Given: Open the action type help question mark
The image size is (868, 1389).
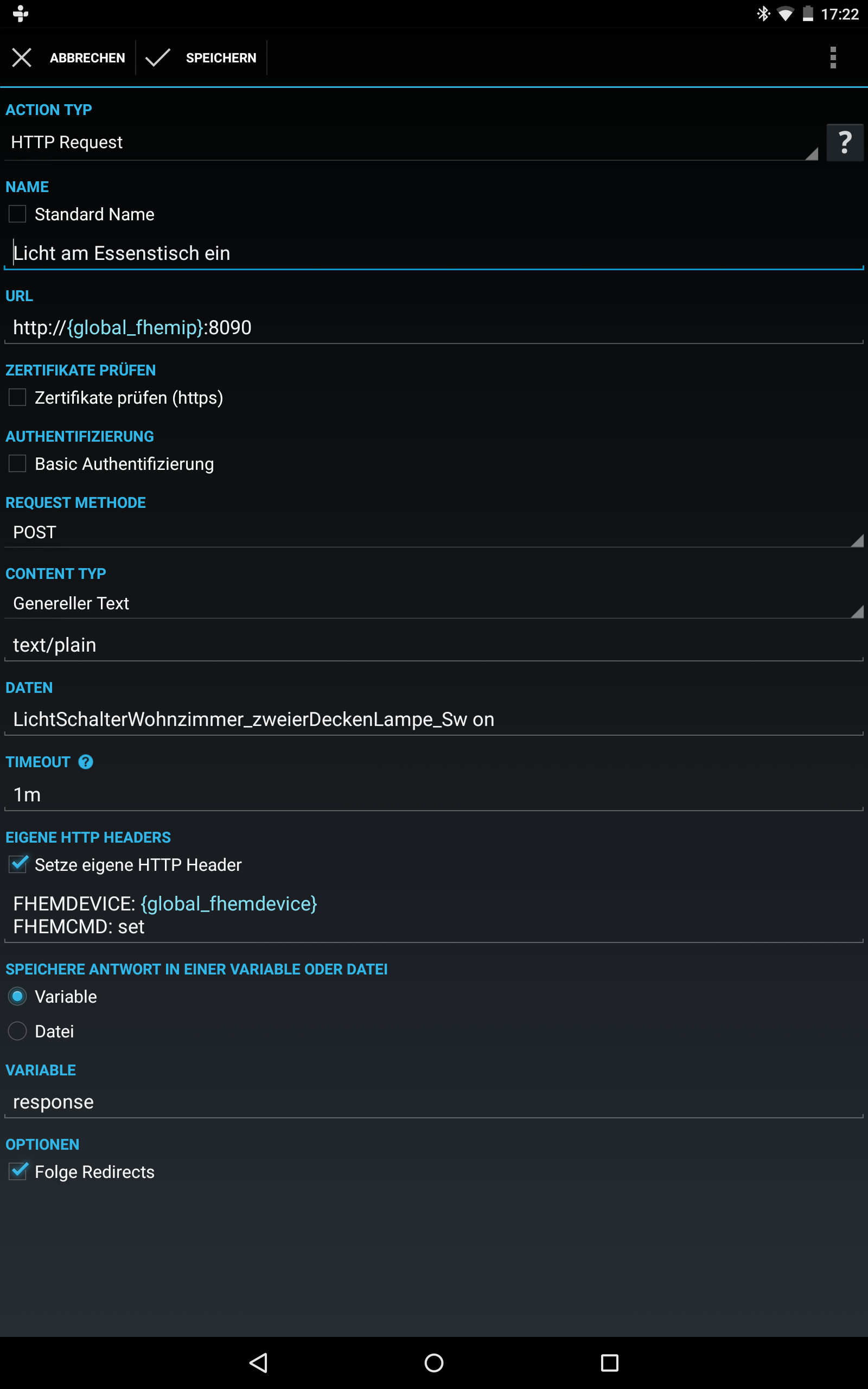Looking at the screenshot, I should click(845, 142).
